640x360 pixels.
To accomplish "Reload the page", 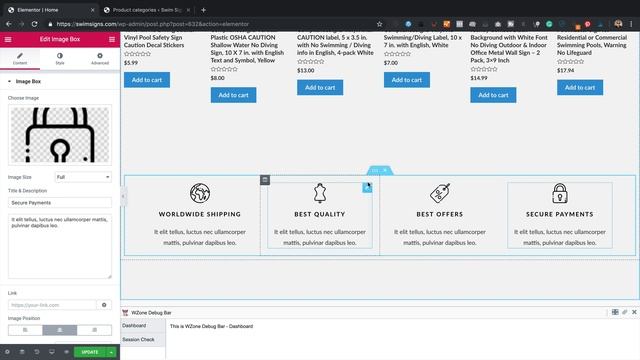I will coord(34,24).
